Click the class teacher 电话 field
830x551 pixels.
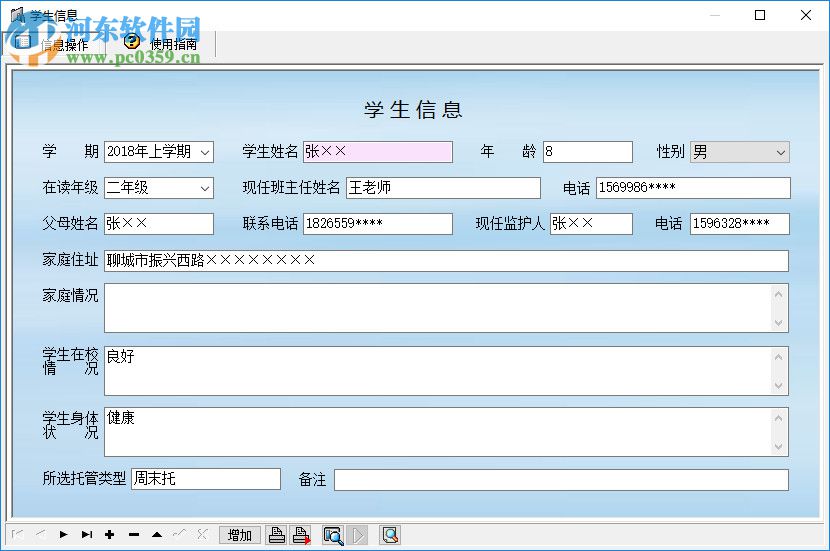[693, 188]
